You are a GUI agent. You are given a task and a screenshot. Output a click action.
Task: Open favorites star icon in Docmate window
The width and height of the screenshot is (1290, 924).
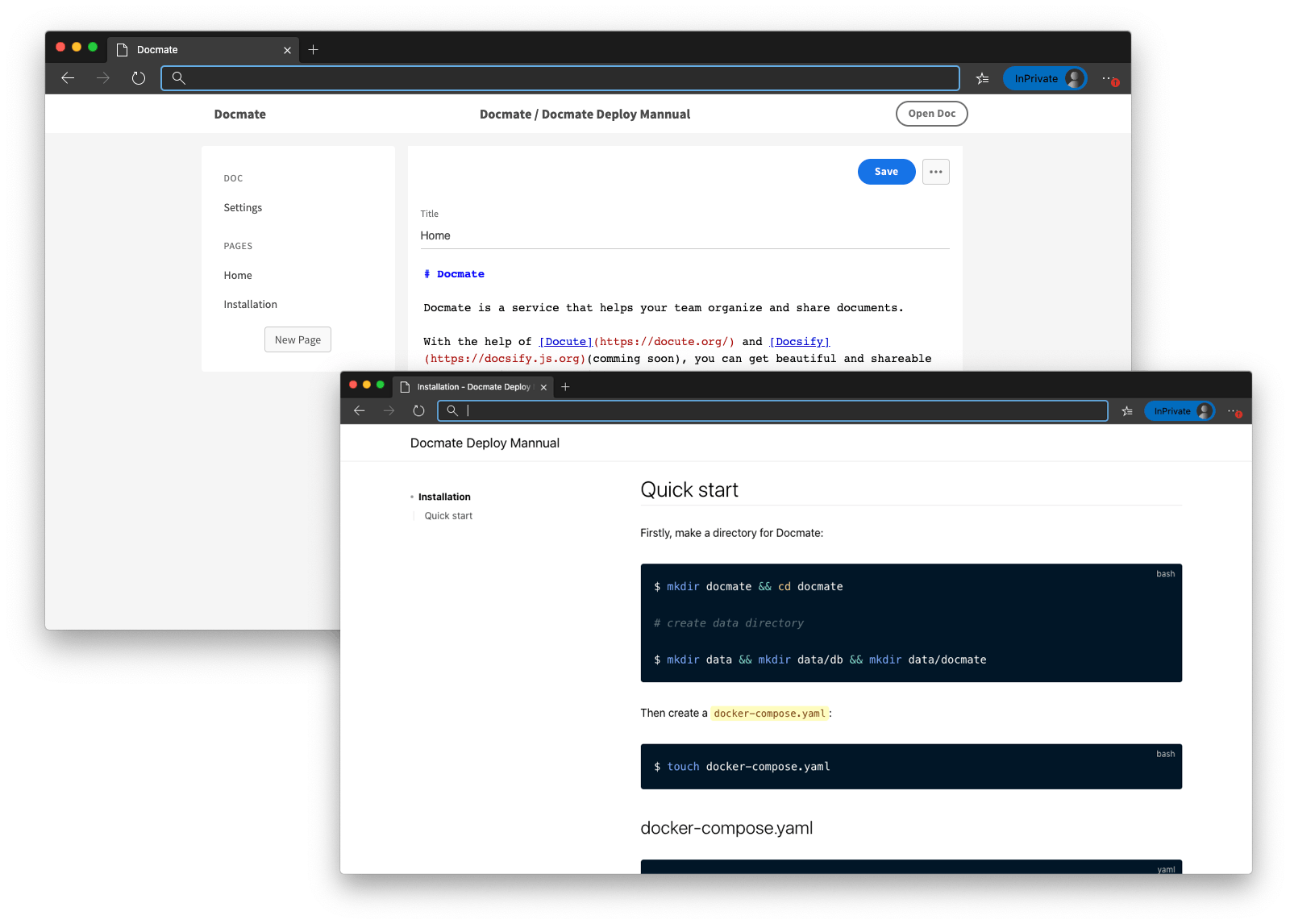click(x=982, y=78)
